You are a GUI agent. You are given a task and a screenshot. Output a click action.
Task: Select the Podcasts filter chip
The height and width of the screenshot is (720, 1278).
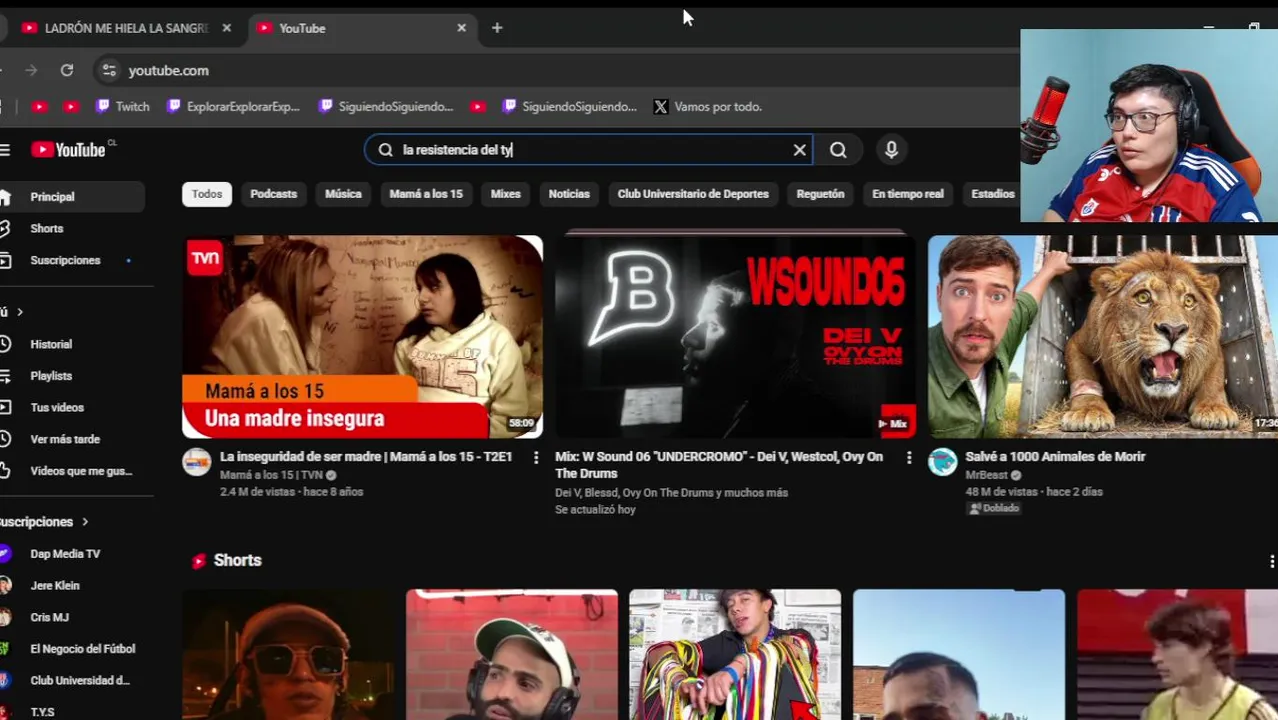coord(274,194)
